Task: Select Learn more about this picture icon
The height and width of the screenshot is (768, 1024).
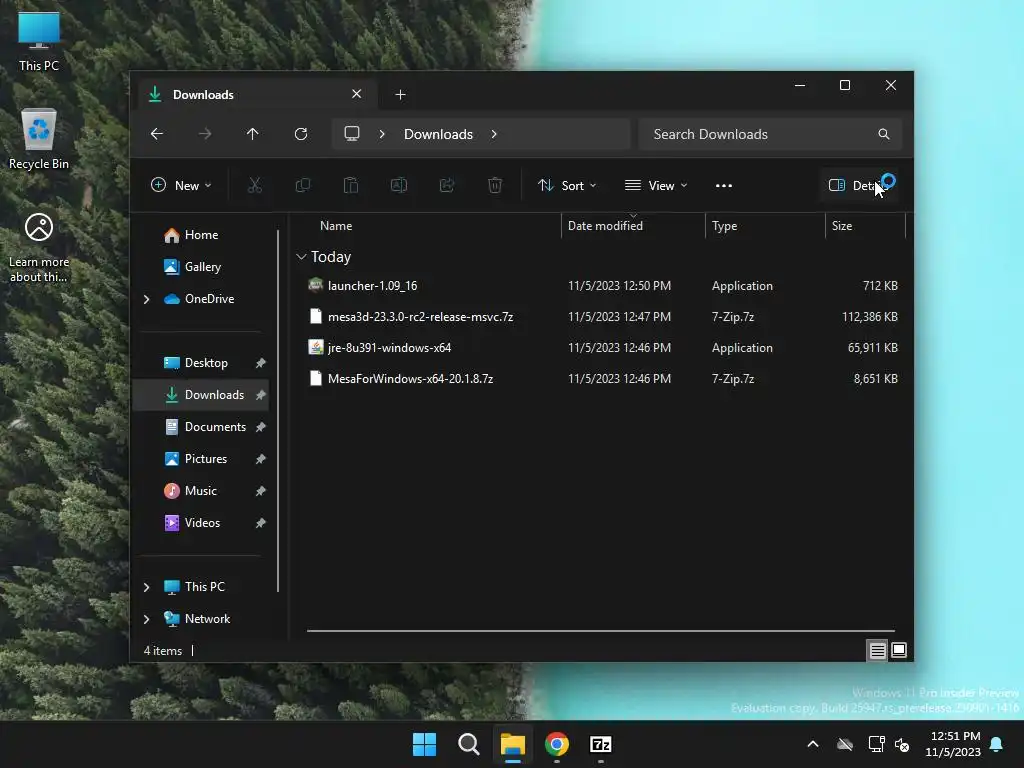Action: tap(39, 248)
